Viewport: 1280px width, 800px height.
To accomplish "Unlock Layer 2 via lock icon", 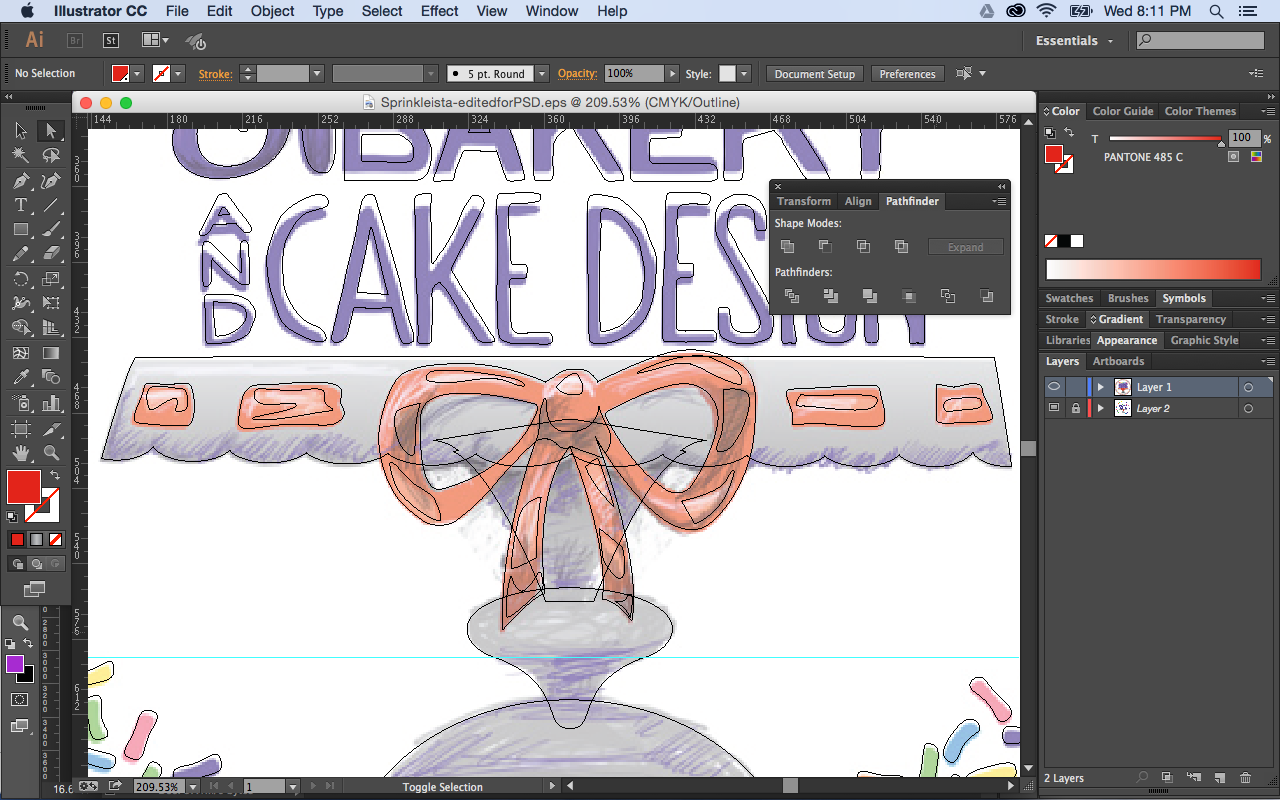I will (x=1076, y=408).
